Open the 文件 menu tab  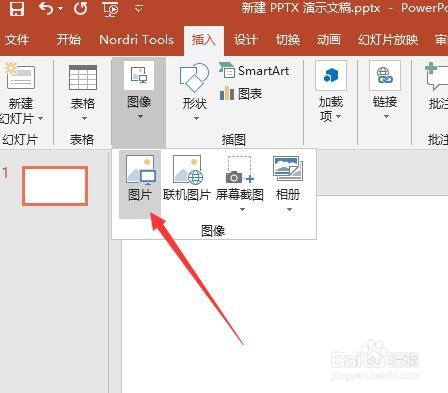point(17,40)
